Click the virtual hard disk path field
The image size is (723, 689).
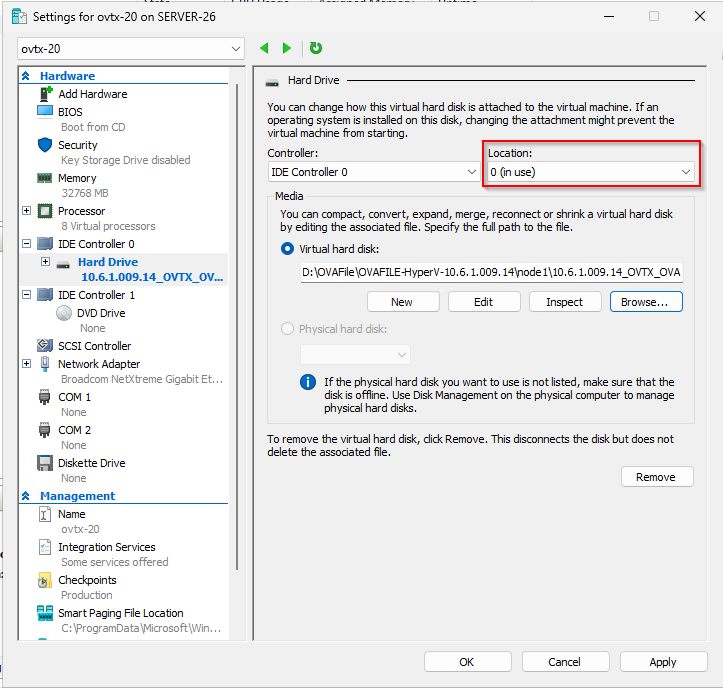(x=492, y=272)
